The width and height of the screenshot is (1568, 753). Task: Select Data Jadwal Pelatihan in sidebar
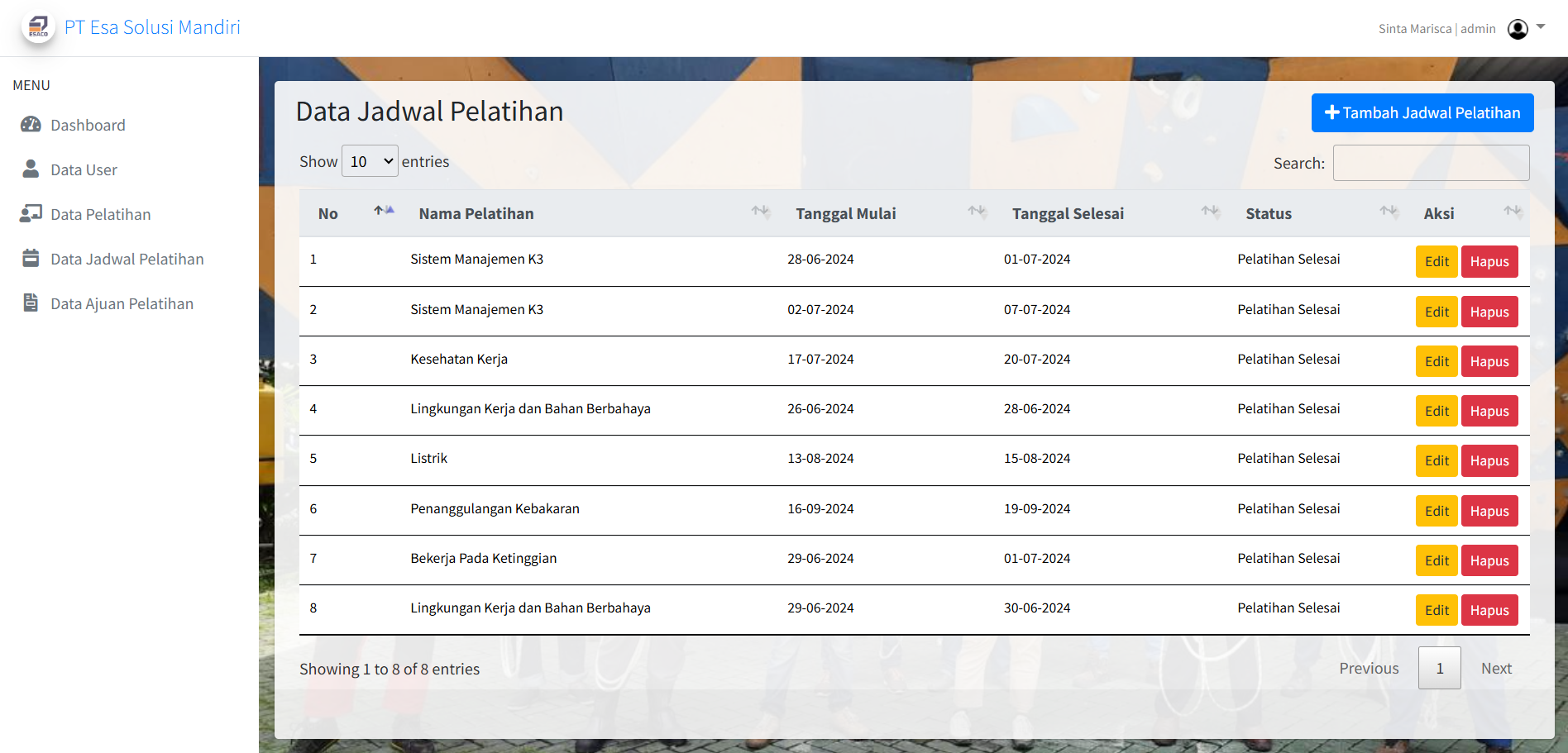pos(129,259)
